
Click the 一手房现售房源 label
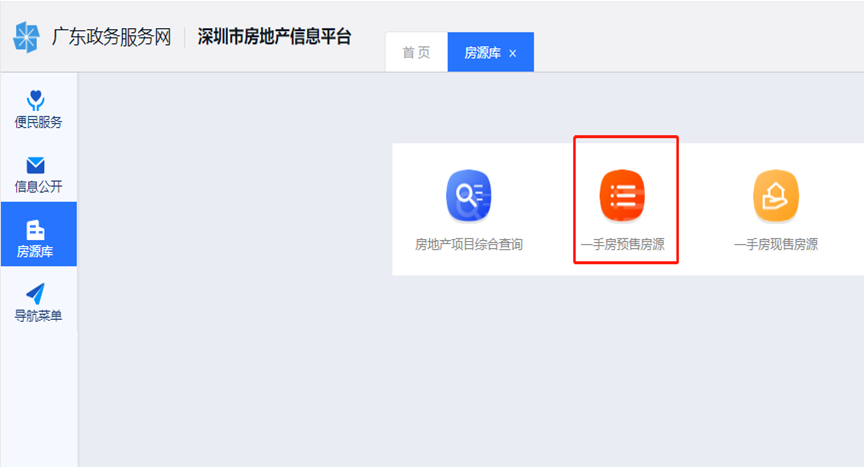click(776, 244)
